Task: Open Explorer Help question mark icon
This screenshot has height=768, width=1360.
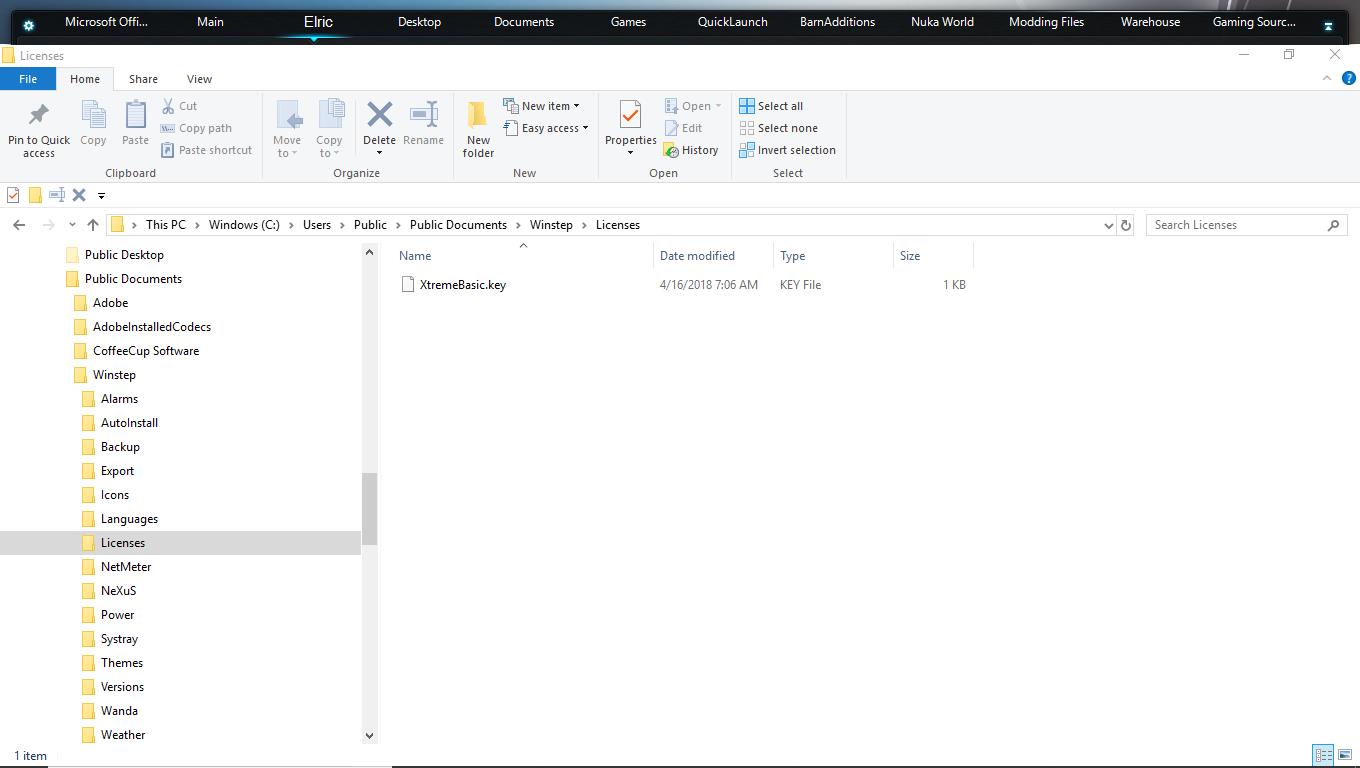Action: 1349,78
